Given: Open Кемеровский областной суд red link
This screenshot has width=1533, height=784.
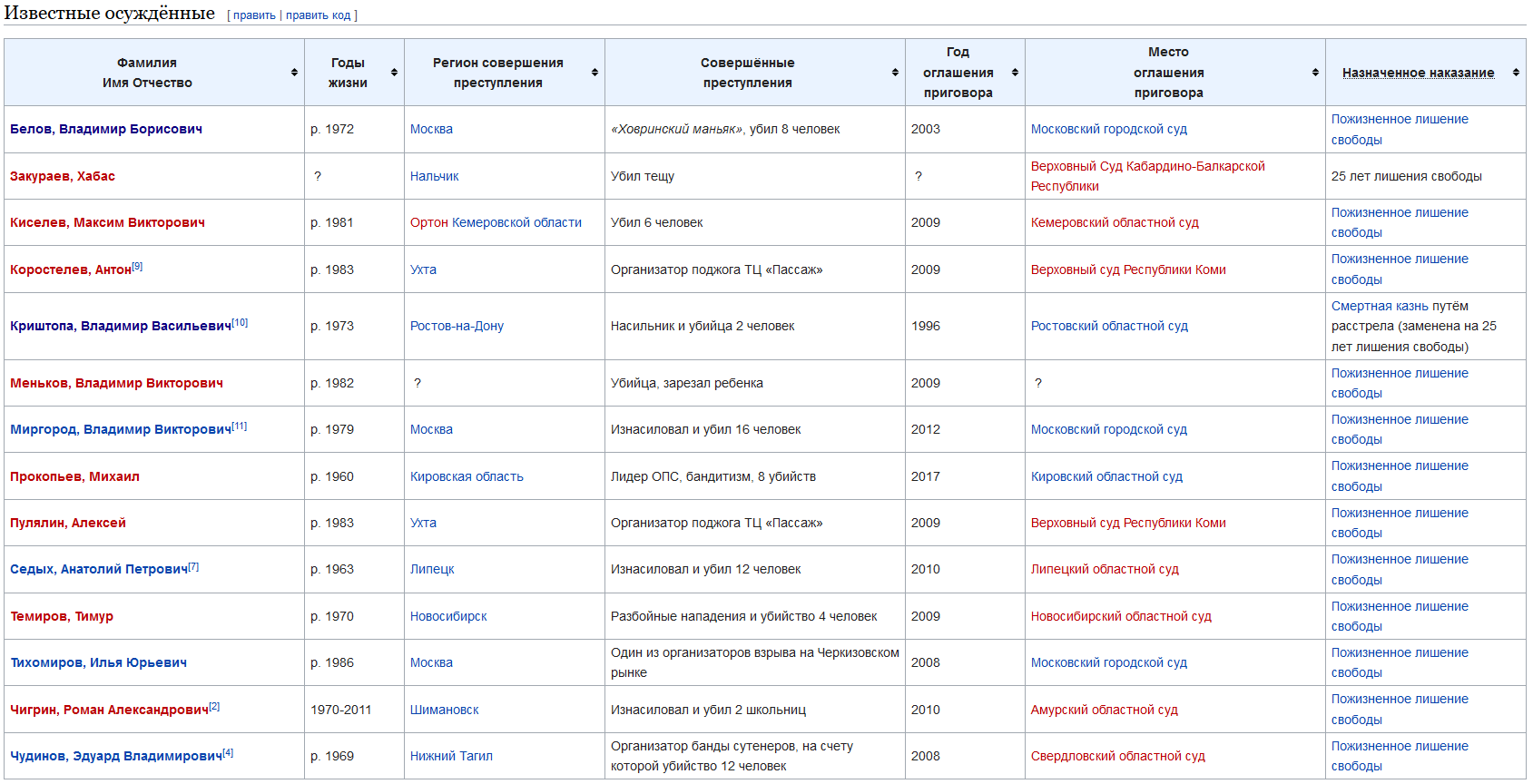Looking at the screenshot, I should click(x=1115, y=222).
